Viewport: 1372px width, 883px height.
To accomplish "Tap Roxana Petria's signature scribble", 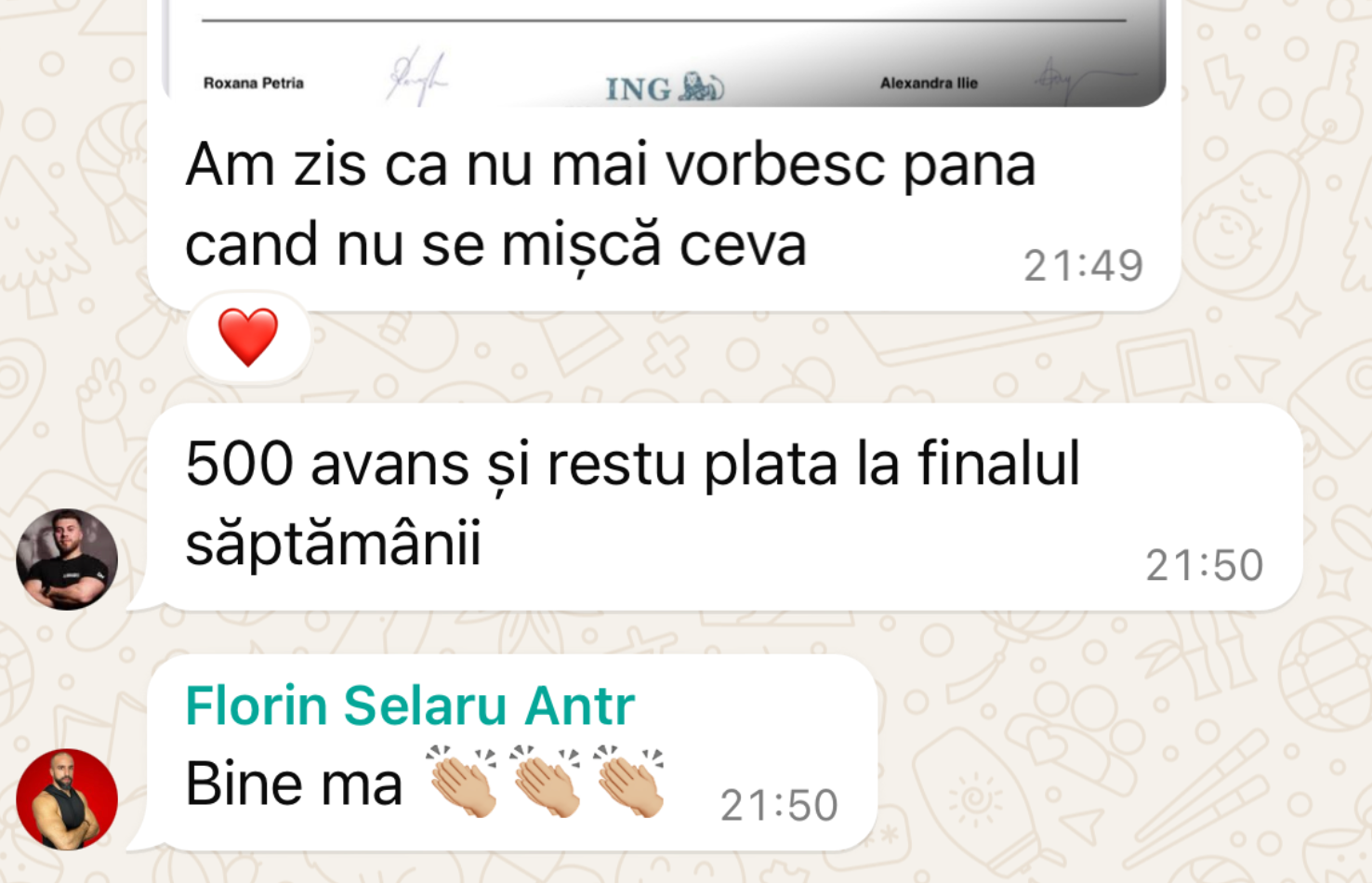I will [416, 76].
